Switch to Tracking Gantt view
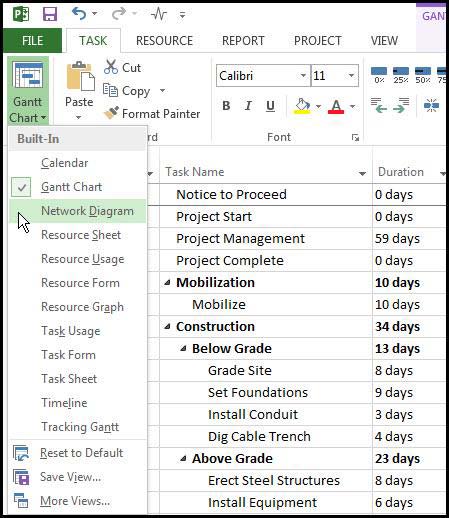The image size is (449, 518). 77,427
